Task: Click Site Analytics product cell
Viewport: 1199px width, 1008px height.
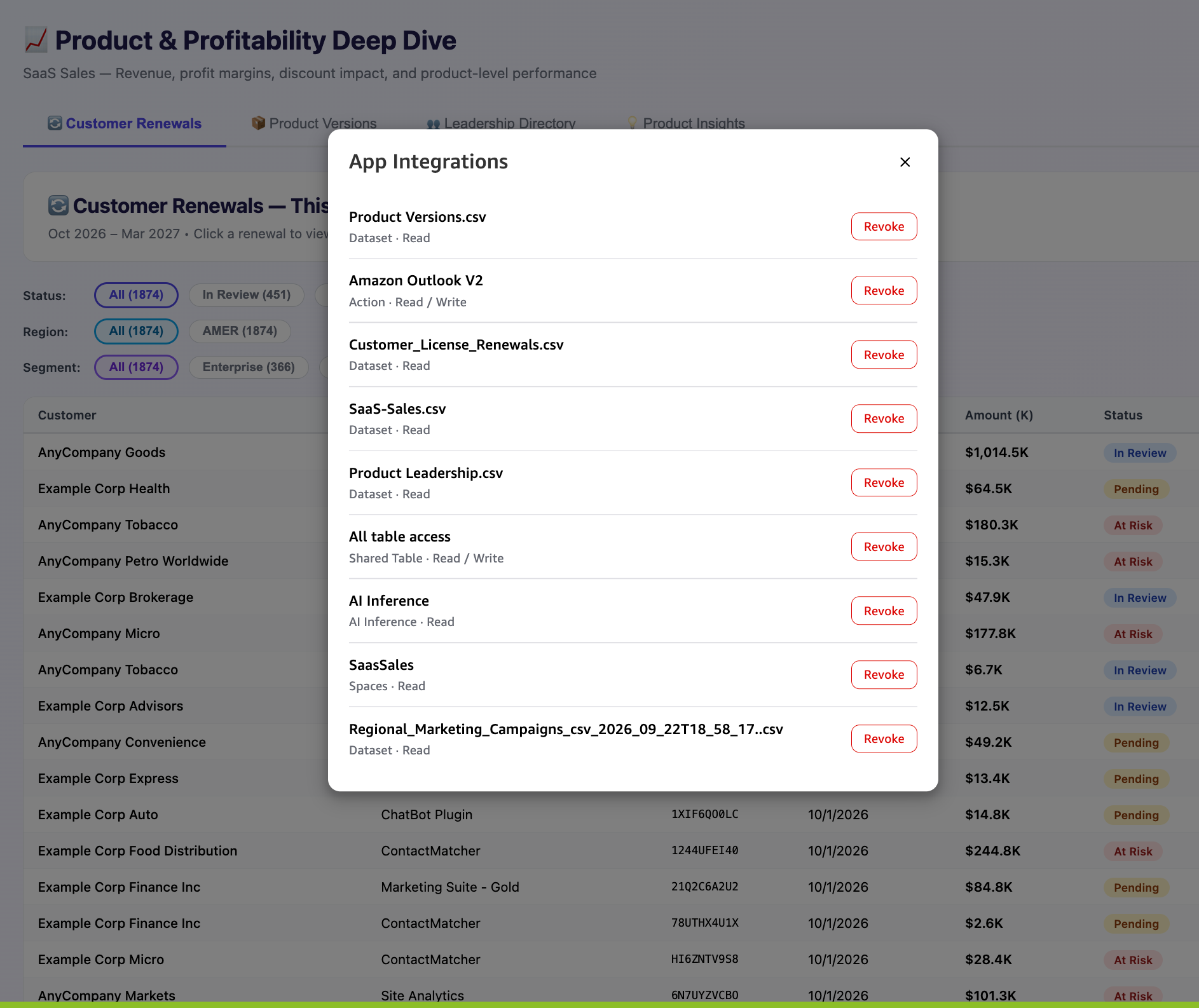Action: [x=422, y=995]
